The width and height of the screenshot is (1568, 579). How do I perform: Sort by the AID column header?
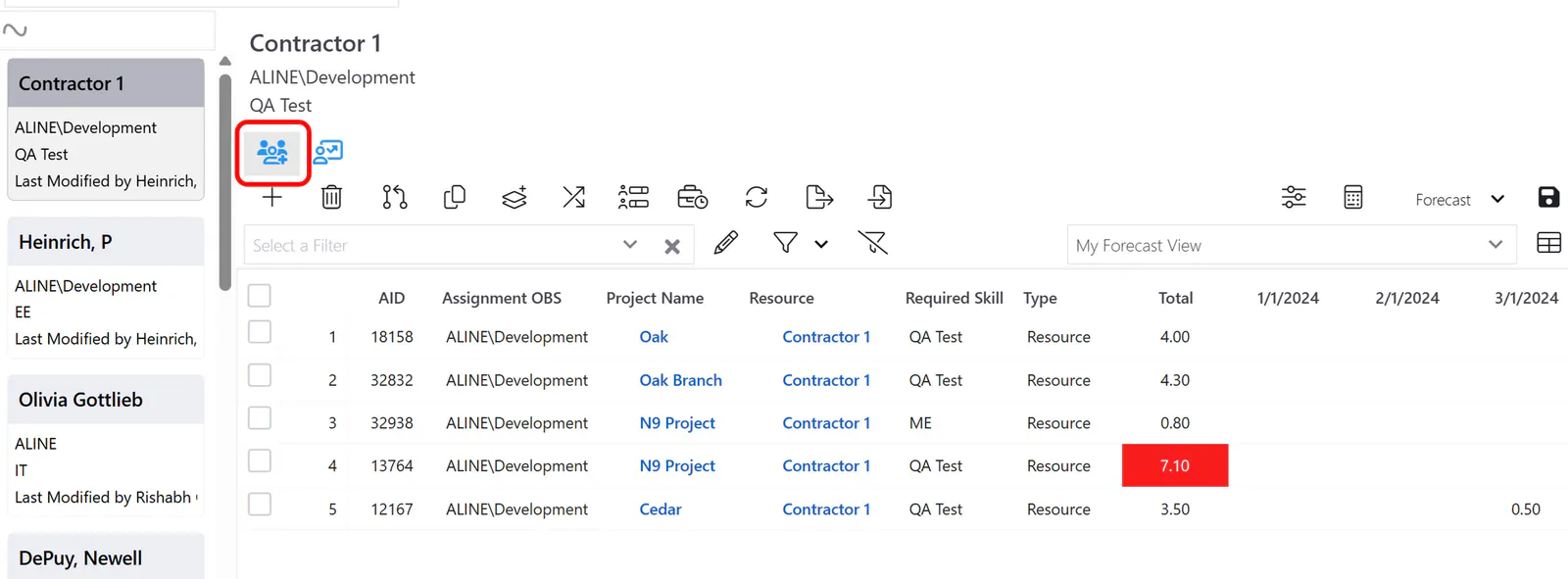392,298
